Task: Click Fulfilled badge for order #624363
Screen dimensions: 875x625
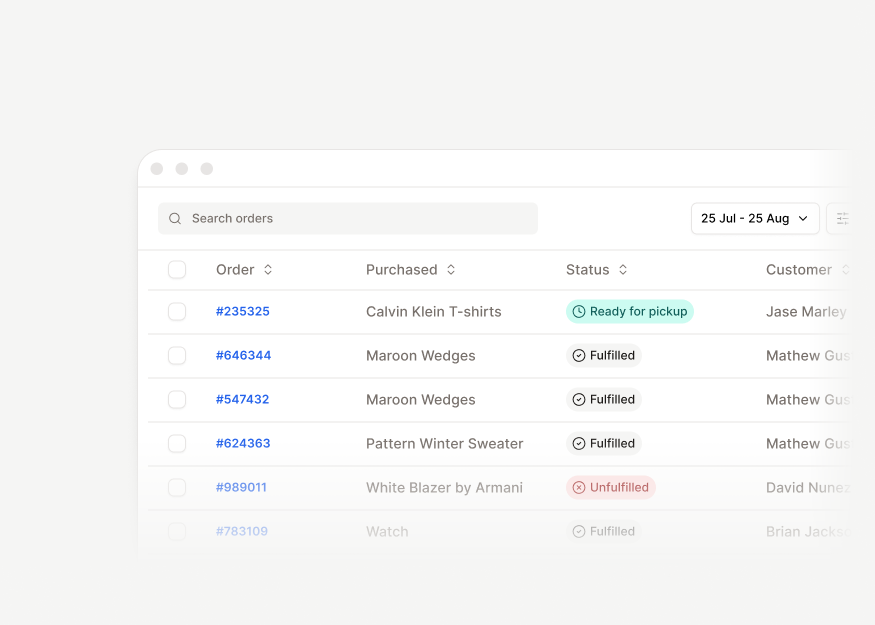Action: 604,444
